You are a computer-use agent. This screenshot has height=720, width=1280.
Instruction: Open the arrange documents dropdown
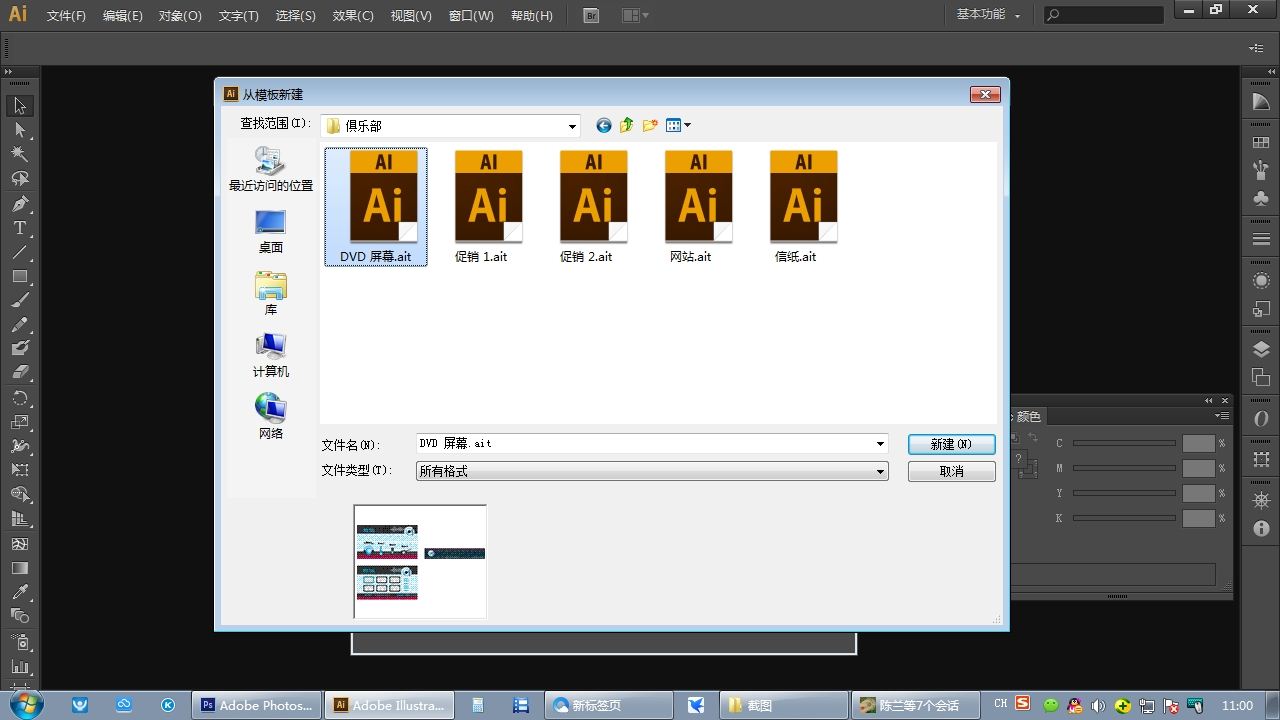(635, 15)
